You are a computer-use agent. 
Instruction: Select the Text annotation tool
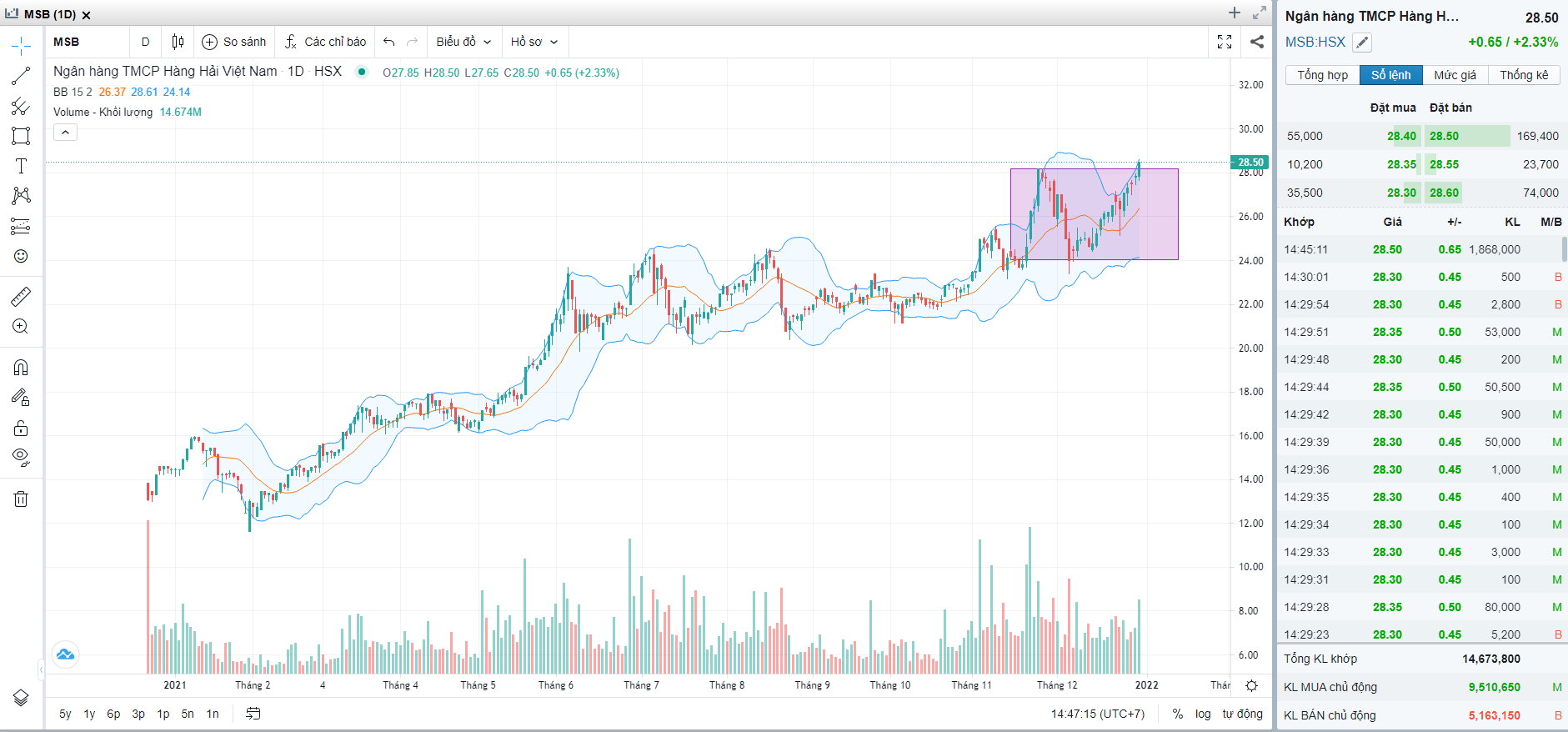click(21, 166)
